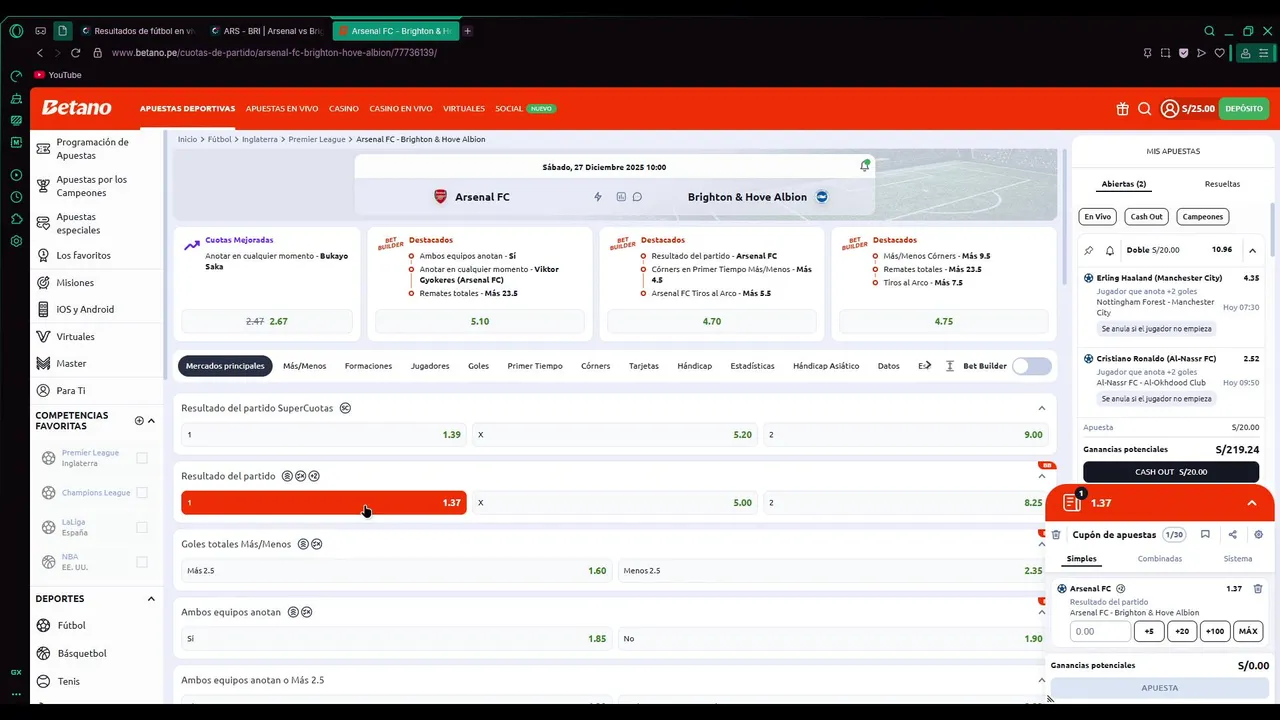This screenshot has width=1280, height=720.
Task: Switch to the Sistema betslip tab
Action: [1237, 559]
